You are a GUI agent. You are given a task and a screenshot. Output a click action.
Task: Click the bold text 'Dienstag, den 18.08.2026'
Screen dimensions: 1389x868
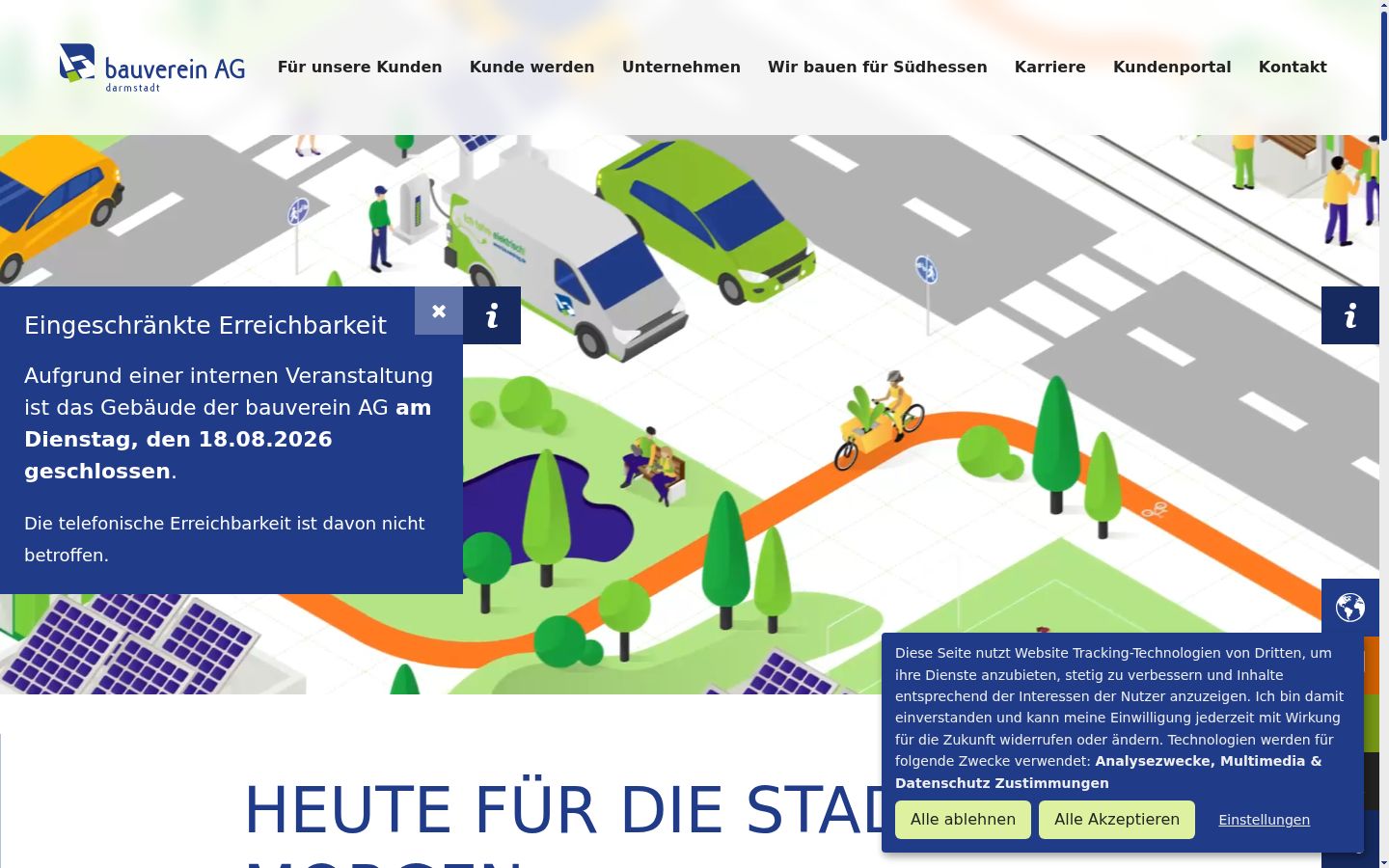178,439
